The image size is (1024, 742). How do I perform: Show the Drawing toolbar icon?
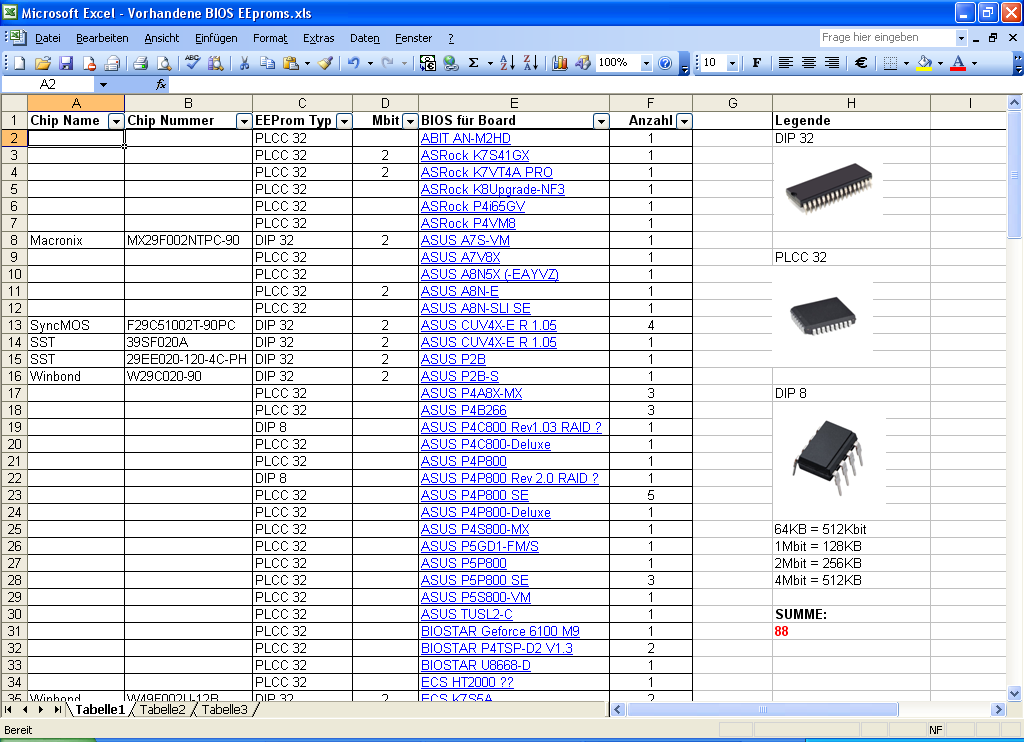point(583,63)
